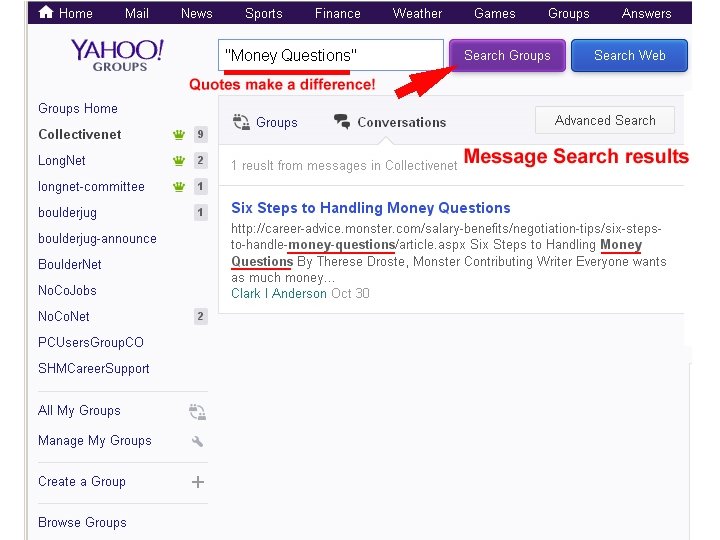Click the Home house icon
720x540 pixels.
click(46, 12)
